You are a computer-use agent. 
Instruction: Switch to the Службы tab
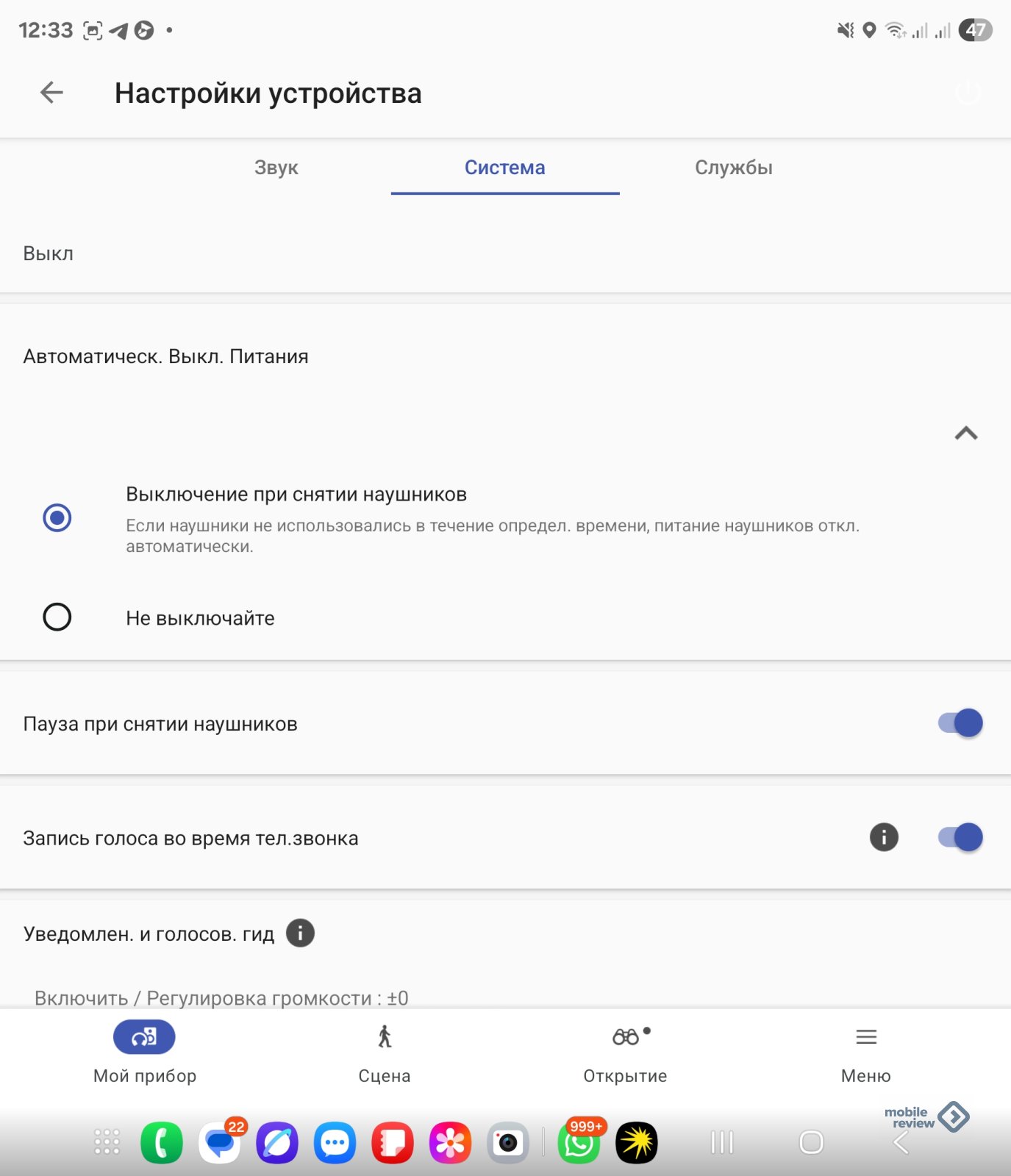734,168
